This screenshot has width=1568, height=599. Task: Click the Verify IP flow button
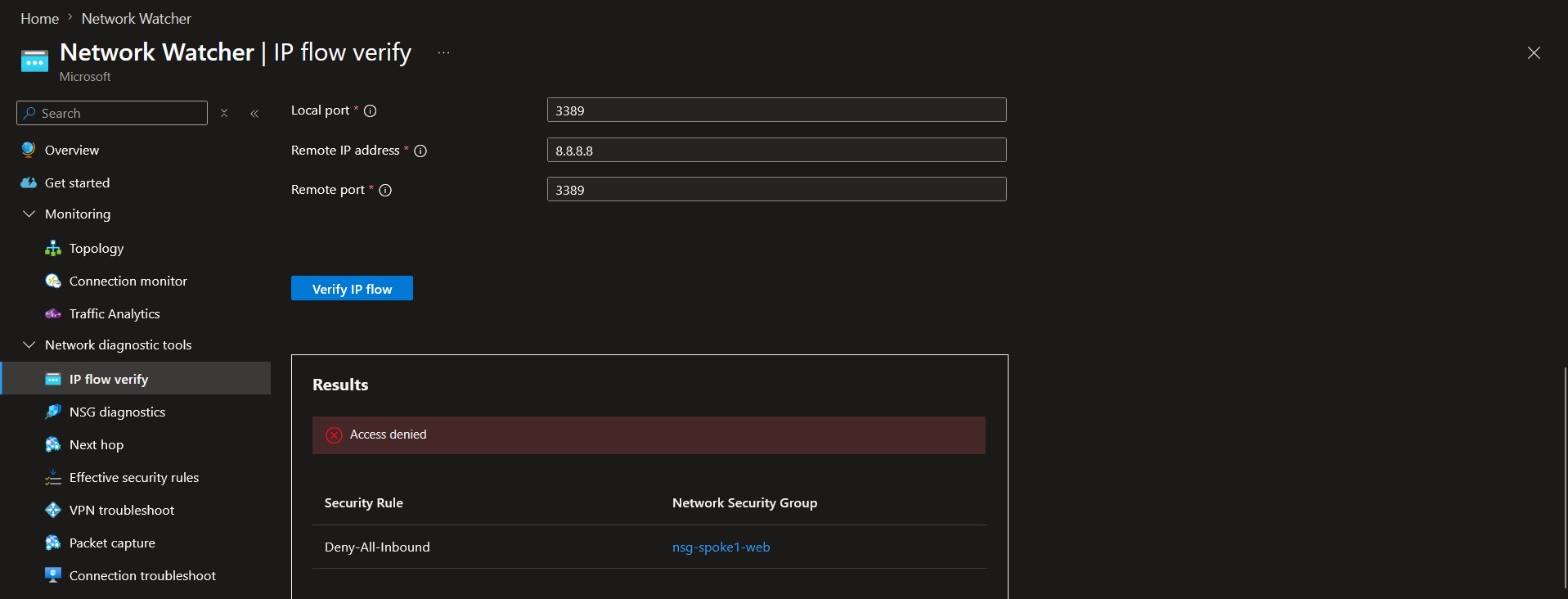tap(352, 288)
